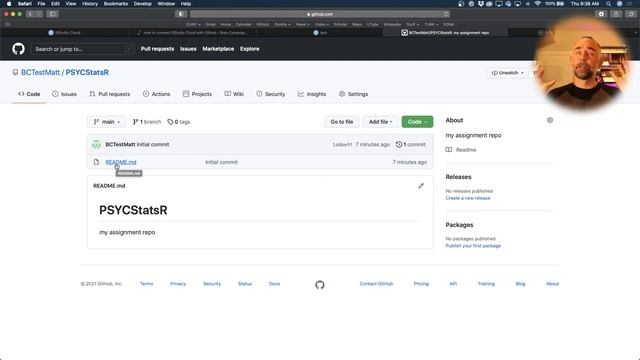
Task: Open the BCTestMatt owner profile link
Action: tap(40, 72)
